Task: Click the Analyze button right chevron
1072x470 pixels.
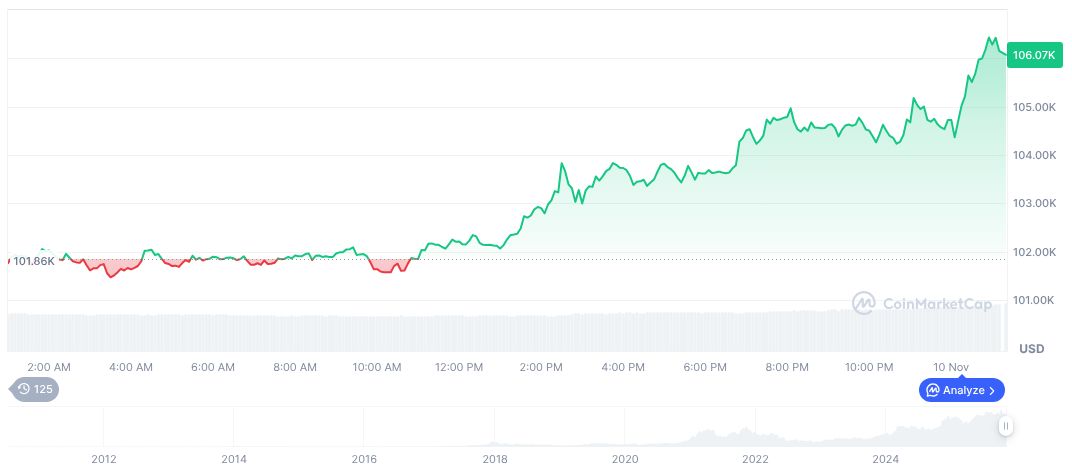Action: (992, 390)
